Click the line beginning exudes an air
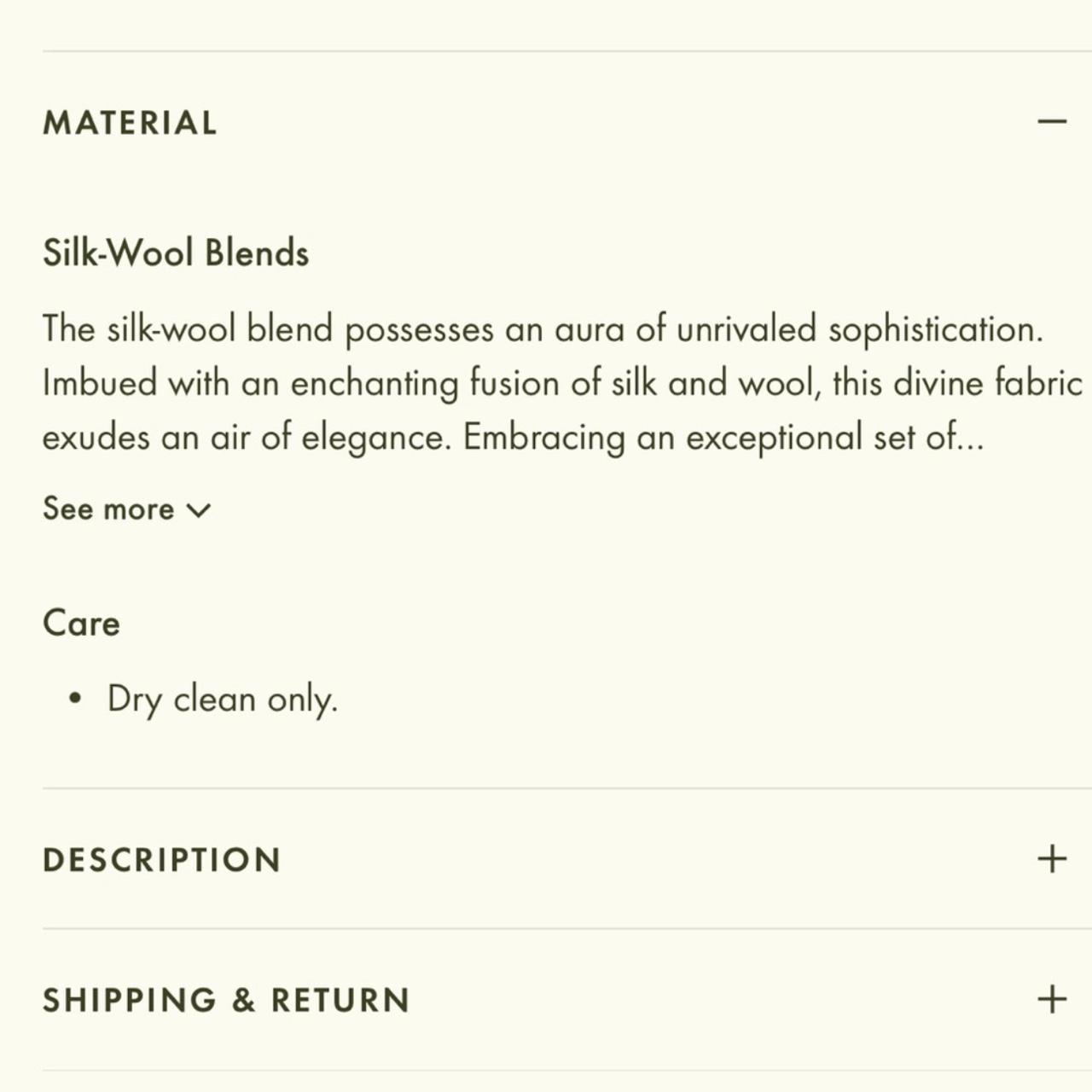This screenshot has width=1092, height=1092. tap(513, 439)
